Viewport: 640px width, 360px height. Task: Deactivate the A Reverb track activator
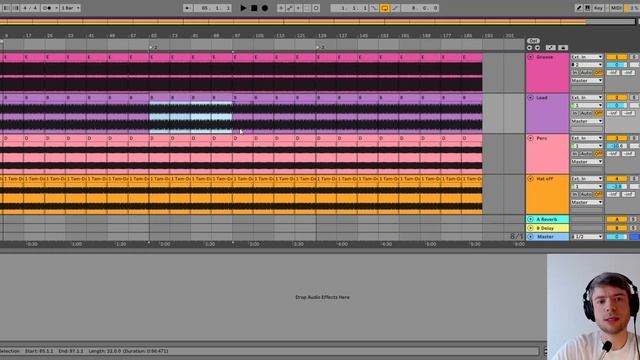click(x=617, y=219)
